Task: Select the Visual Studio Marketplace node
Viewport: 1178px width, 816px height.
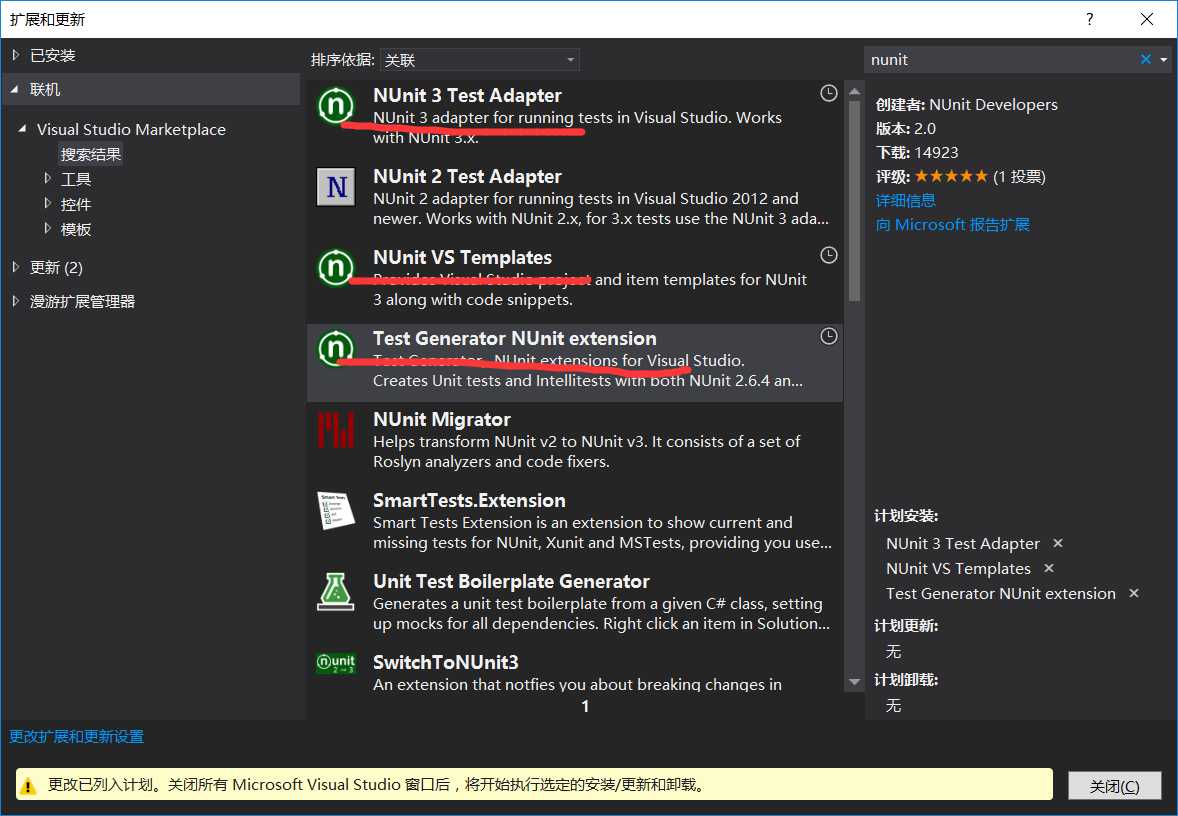Action: [x=131, y=129]
